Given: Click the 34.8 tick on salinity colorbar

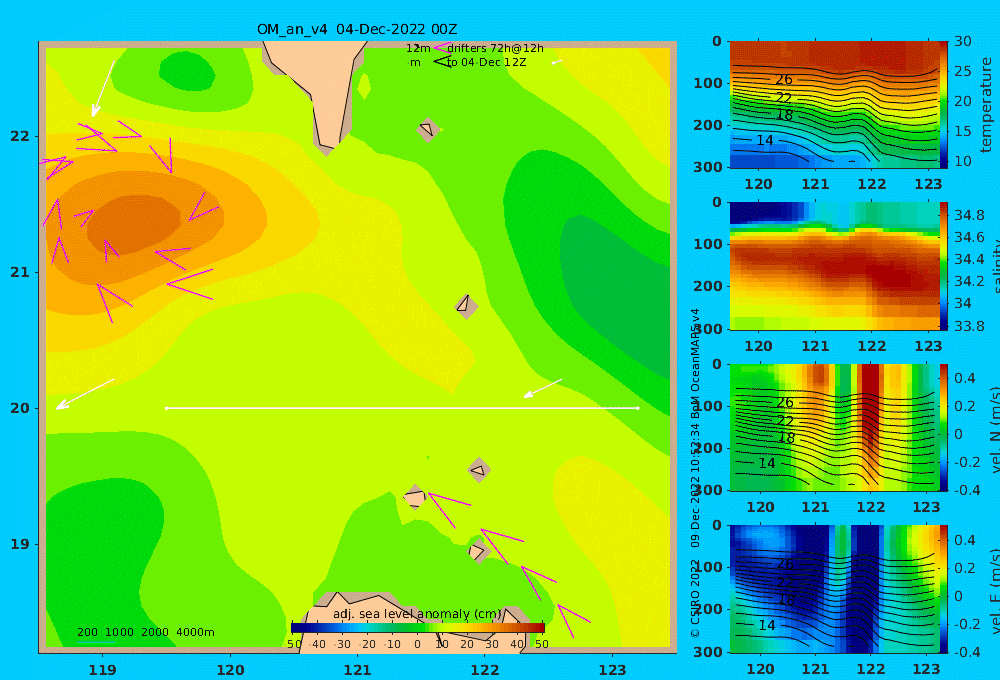Looking at the screenshot, I should [969, 215].
